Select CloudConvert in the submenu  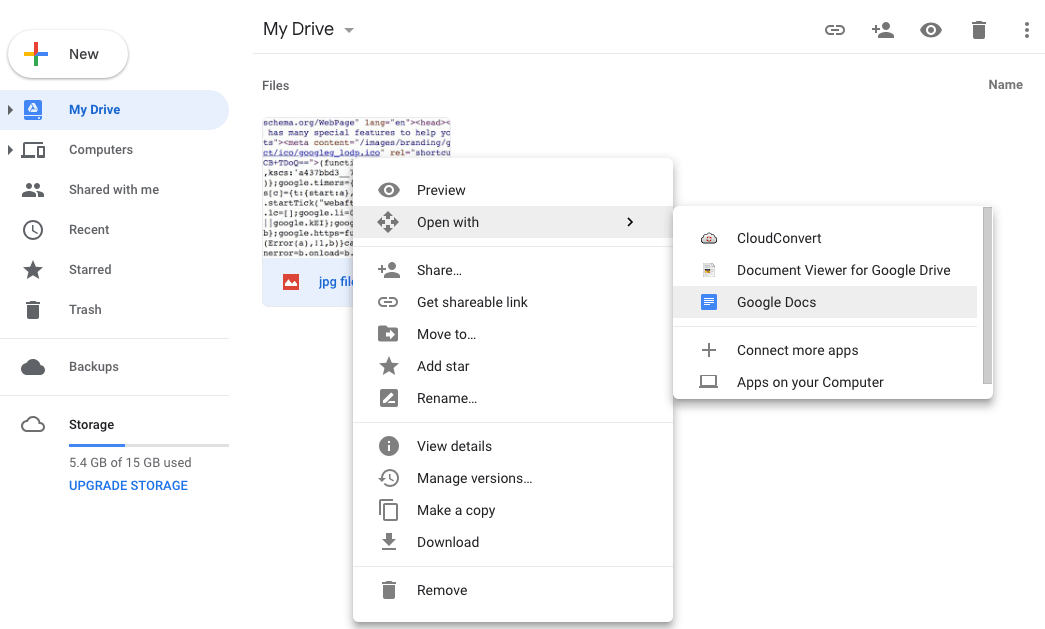(825, 238)
